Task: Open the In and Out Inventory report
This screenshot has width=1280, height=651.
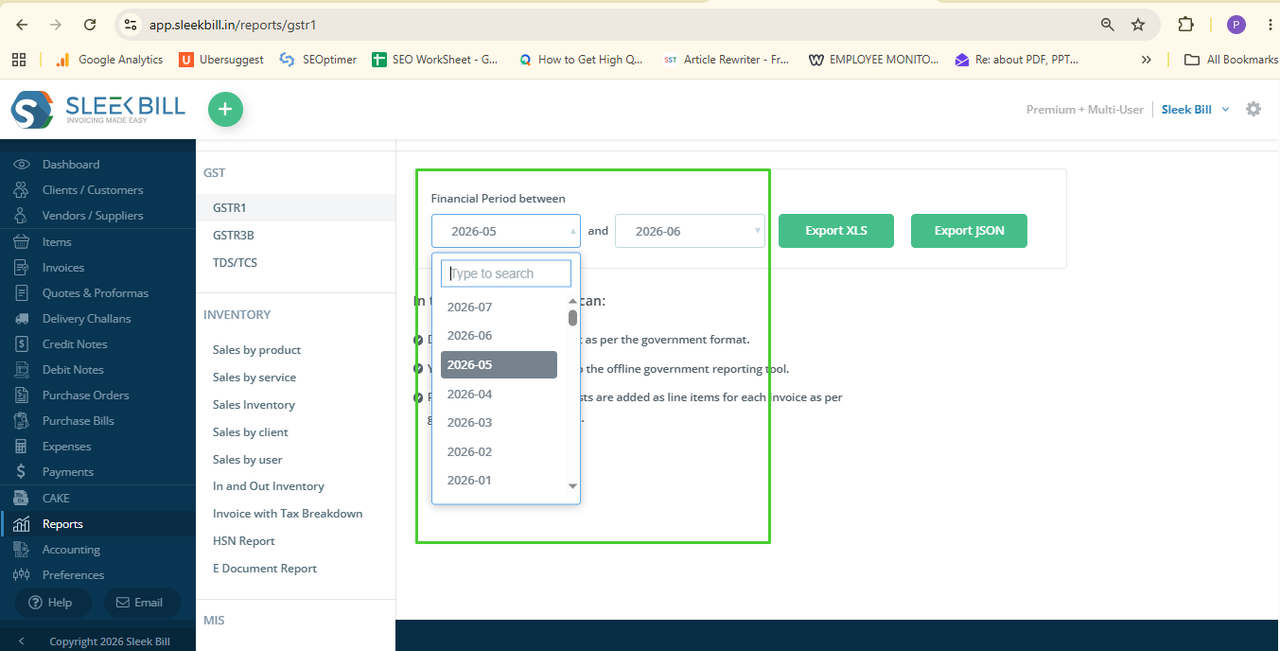Action: point(268,486)
